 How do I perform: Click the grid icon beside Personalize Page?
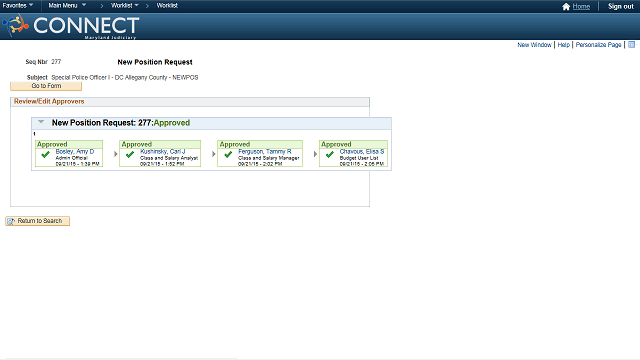pyautogui.click(x=631, y=44)
